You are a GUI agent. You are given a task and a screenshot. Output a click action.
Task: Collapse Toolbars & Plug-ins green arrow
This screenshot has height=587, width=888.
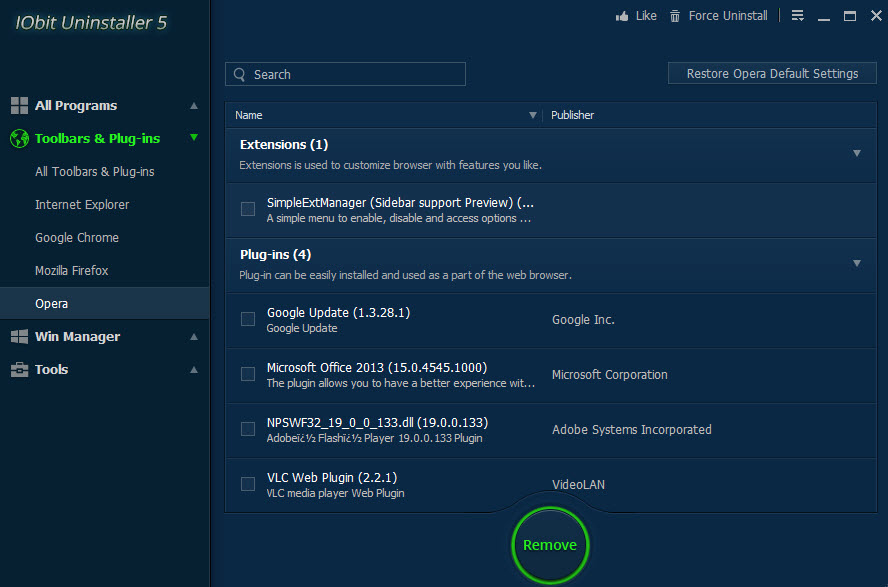tap(194, 137)
